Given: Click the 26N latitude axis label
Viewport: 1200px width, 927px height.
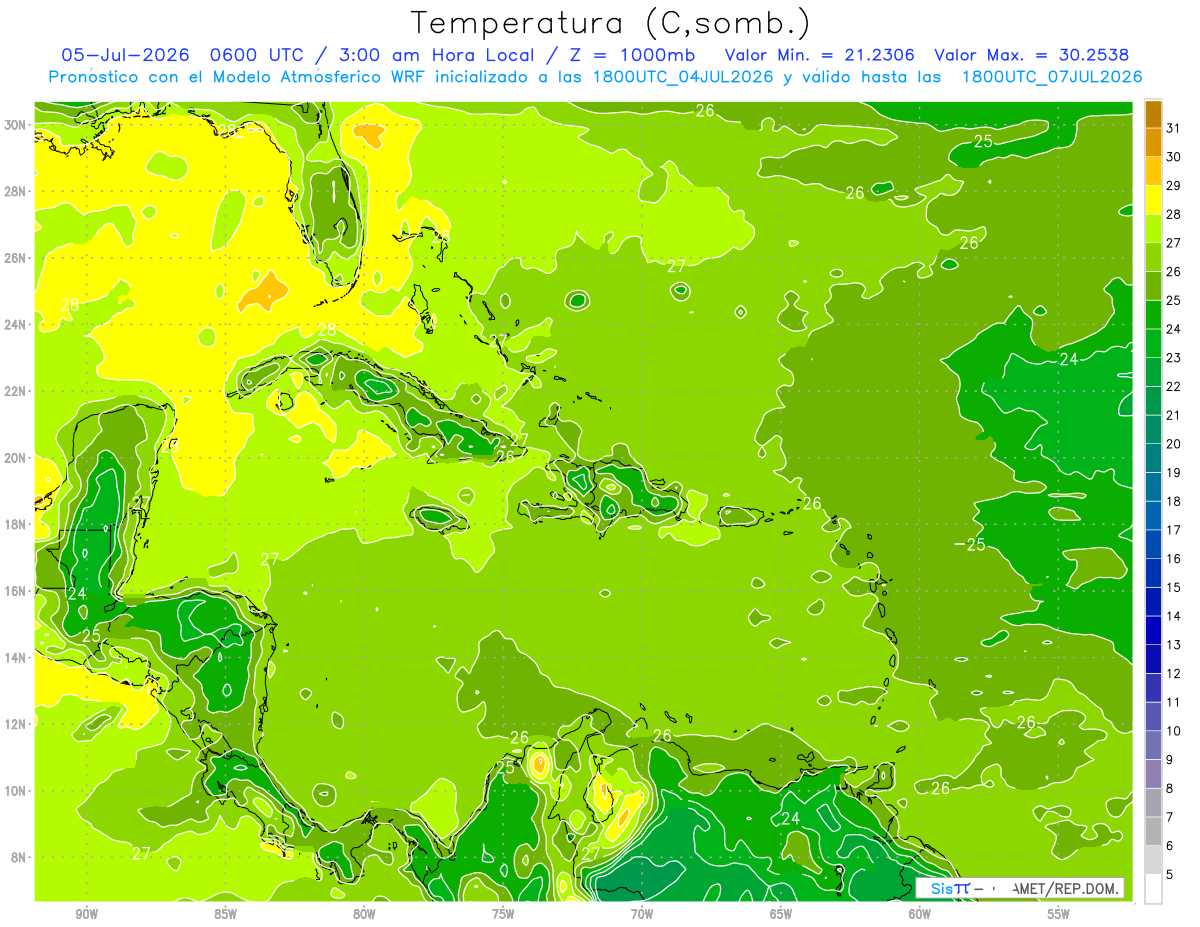Looking at the screenshot, I should [17, 258].
